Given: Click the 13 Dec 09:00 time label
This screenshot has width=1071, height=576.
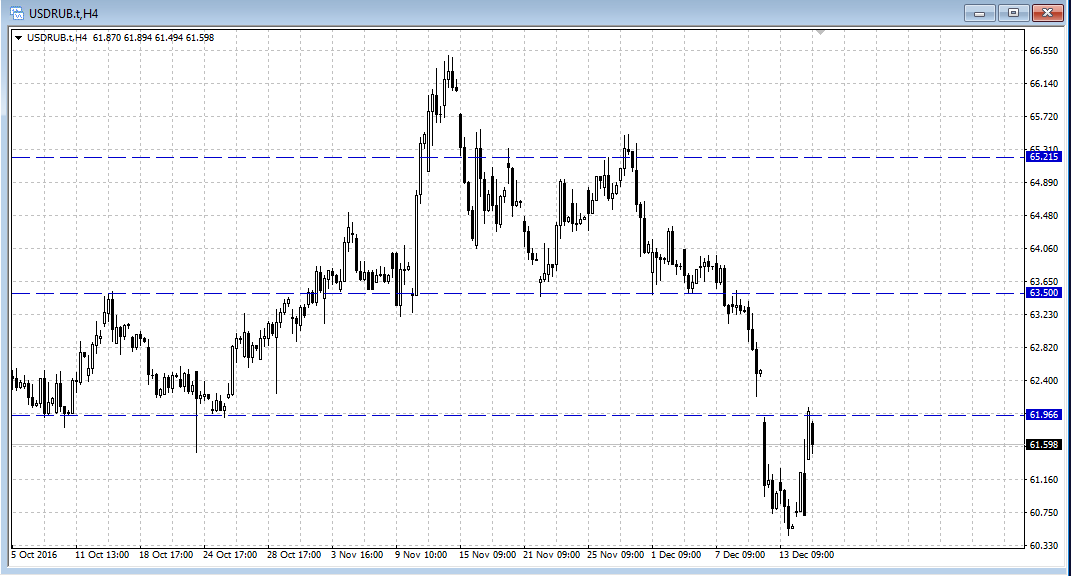Looking at the screenshot, I should pyautogui.click(x=807, y=555).
